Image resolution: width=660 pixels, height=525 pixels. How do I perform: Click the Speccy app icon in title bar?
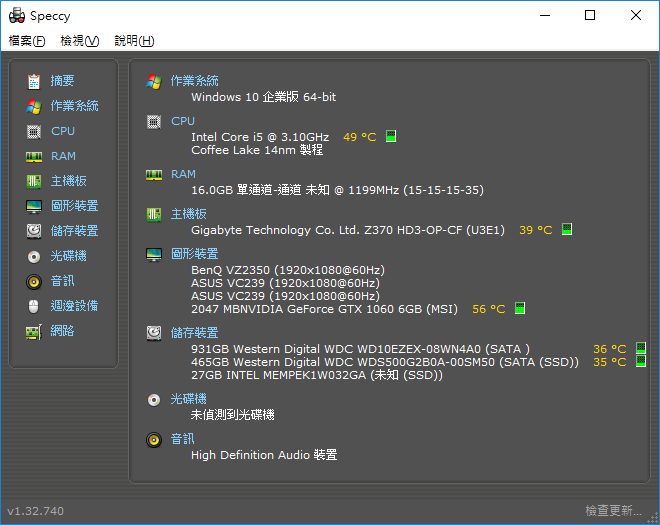[x=17, y=16]
